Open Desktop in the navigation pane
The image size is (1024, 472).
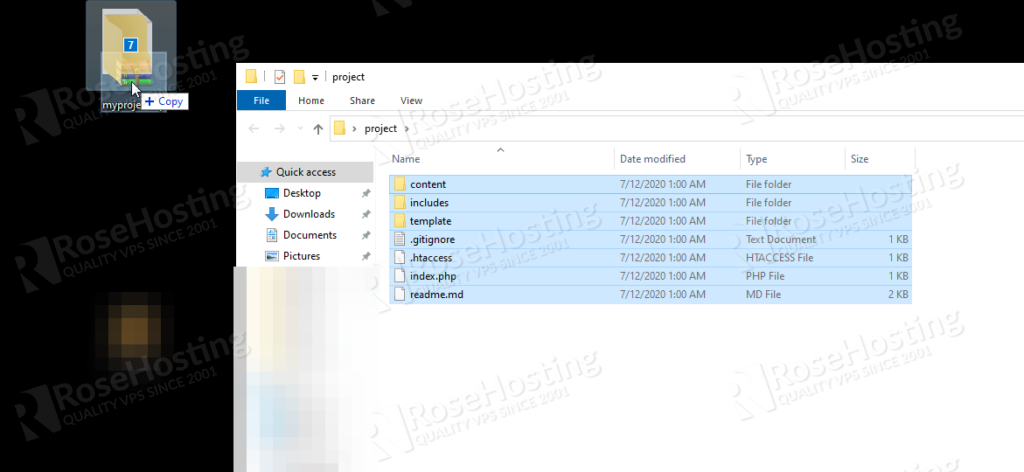pos(302,193)
